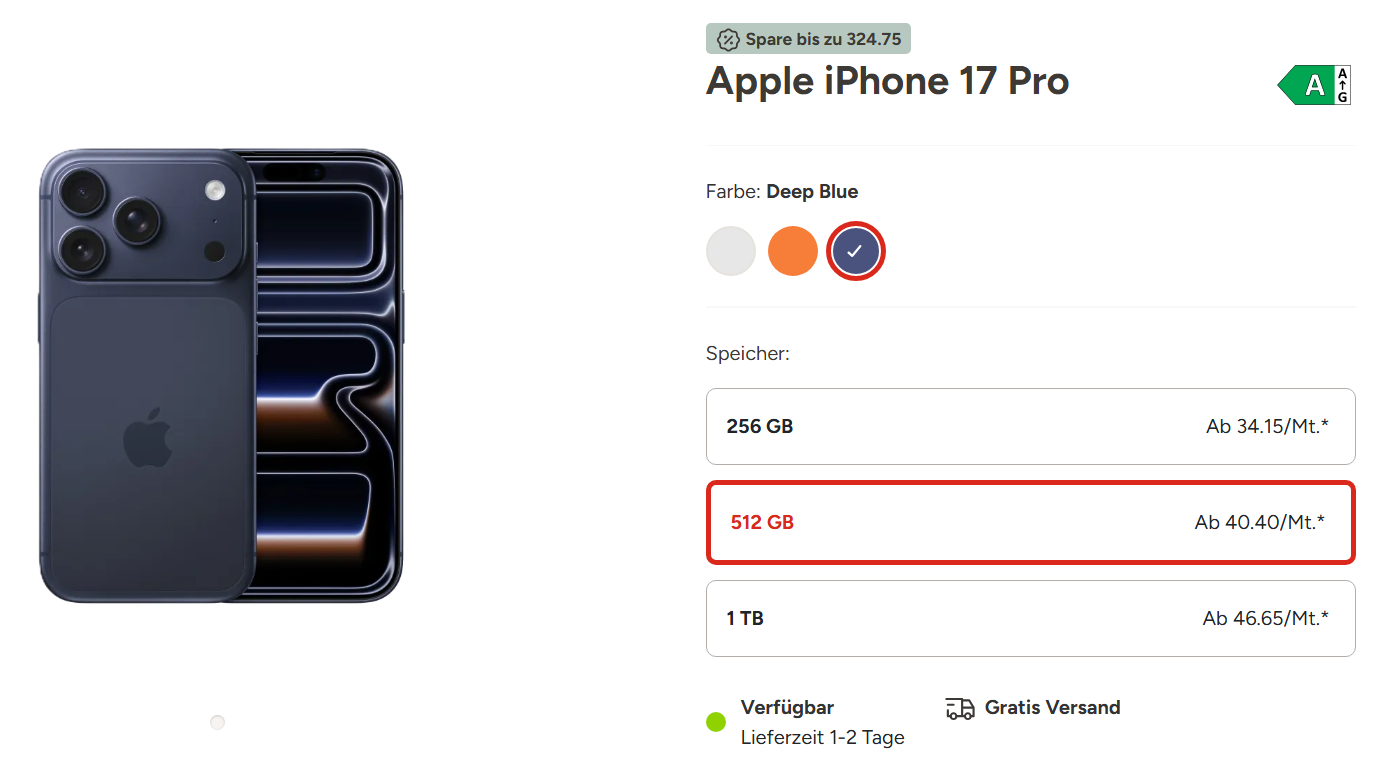1378x769 pixels.
Task: Click the delivery truck icon
Action: 960,709
